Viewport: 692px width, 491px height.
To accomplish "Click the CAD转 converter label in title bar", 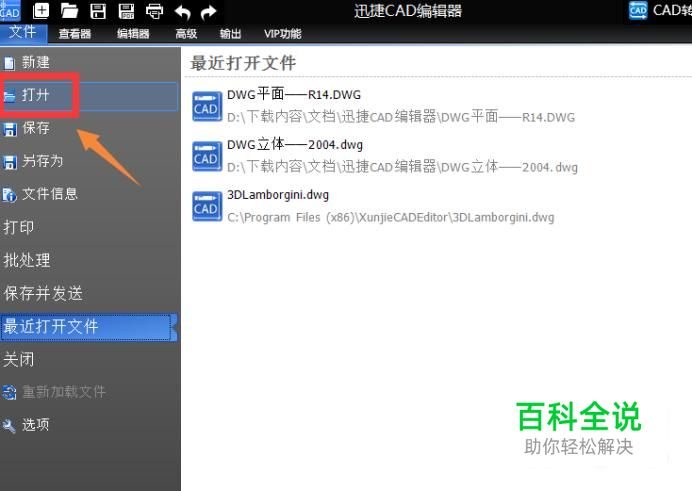I will tap(672, 10).
